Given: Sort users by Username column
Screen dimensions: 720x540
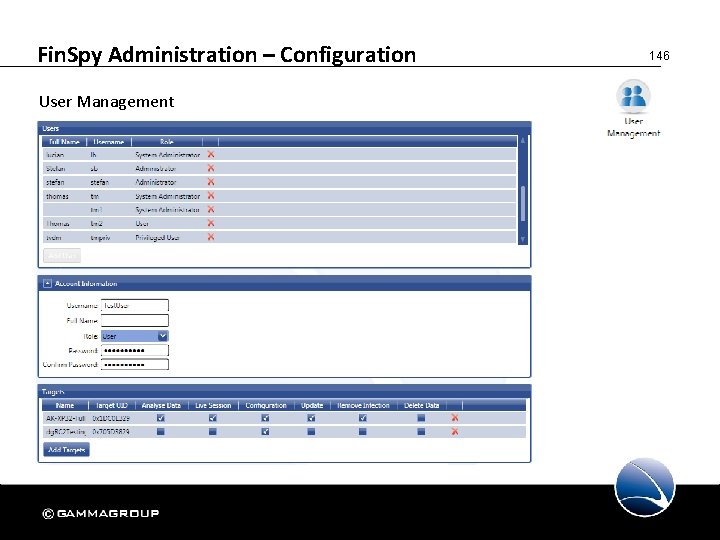Looking at the screenshot, I should 109,142.
